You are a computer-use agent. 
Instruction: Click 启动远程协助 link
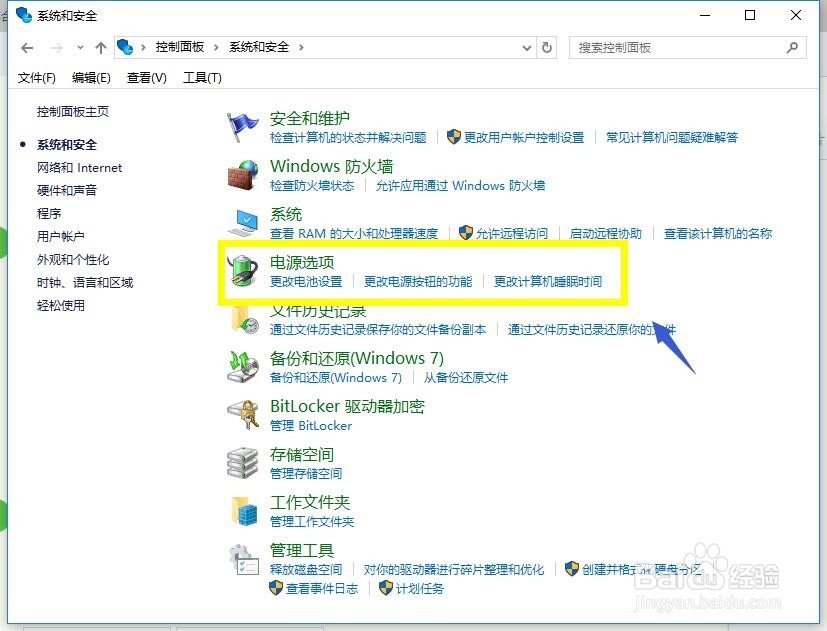click(605, 234)
